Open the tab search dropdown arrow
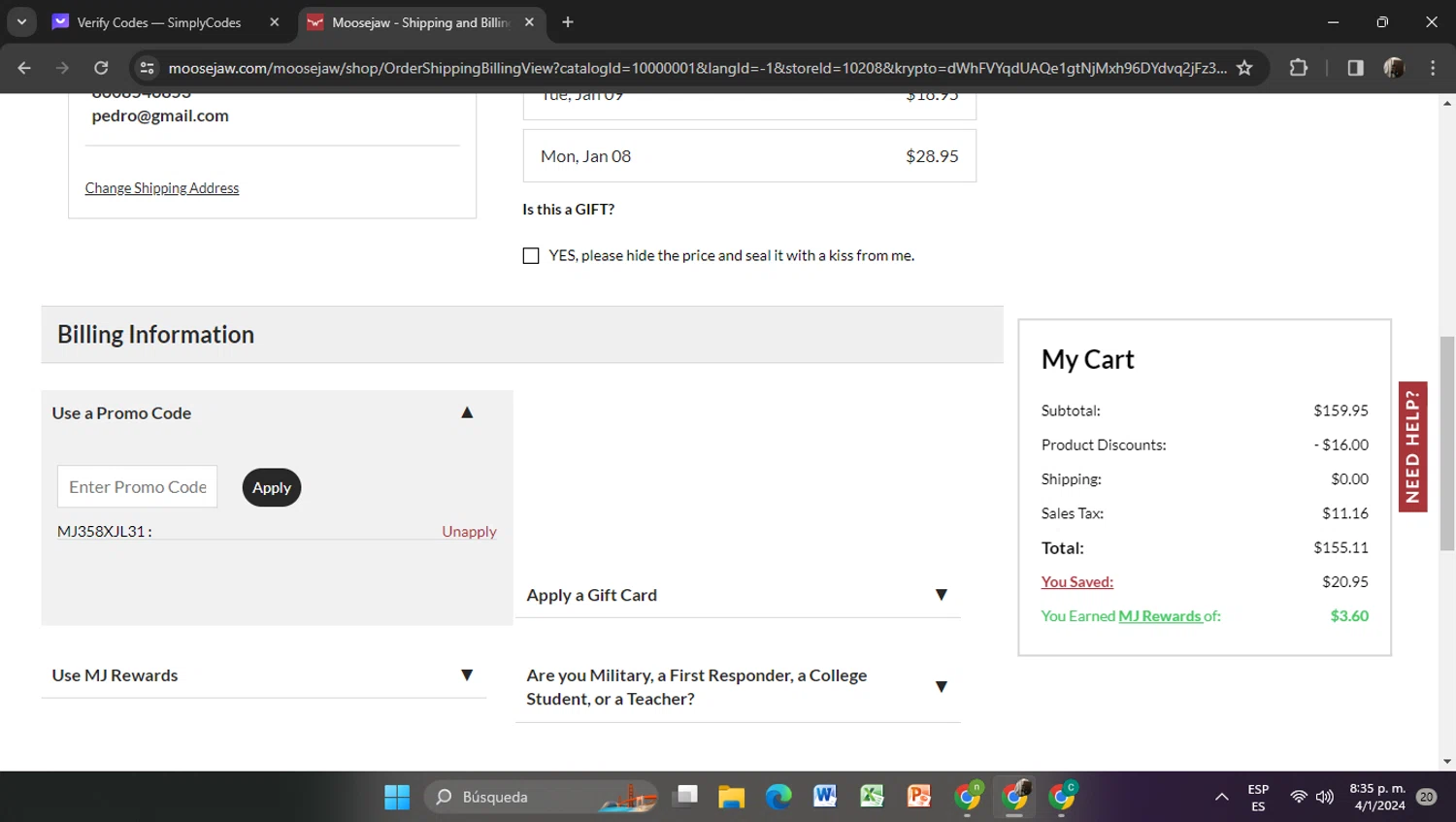This screenshot has width=1456, height=822. 21,21
